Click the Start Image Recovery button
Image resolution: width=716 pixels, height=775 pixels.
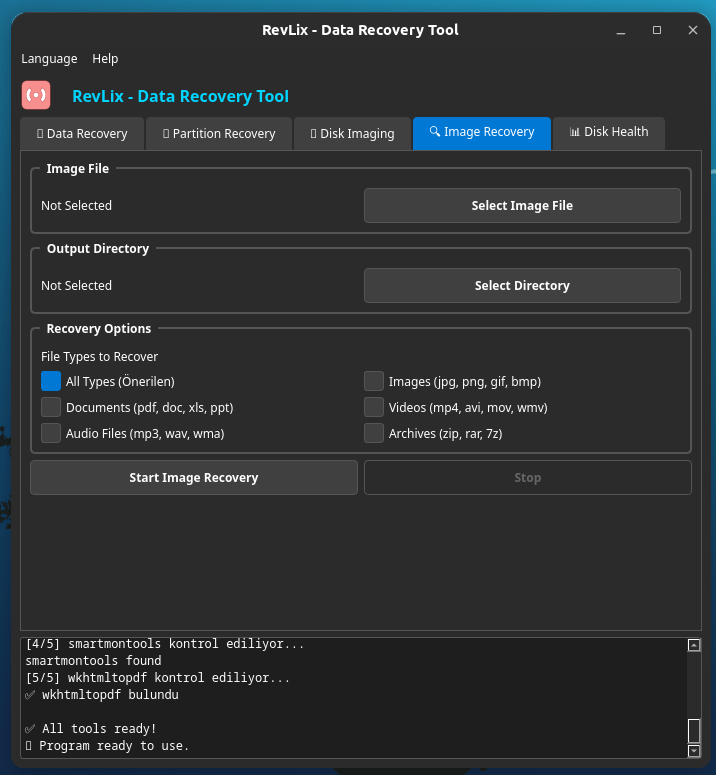(194, 478)
